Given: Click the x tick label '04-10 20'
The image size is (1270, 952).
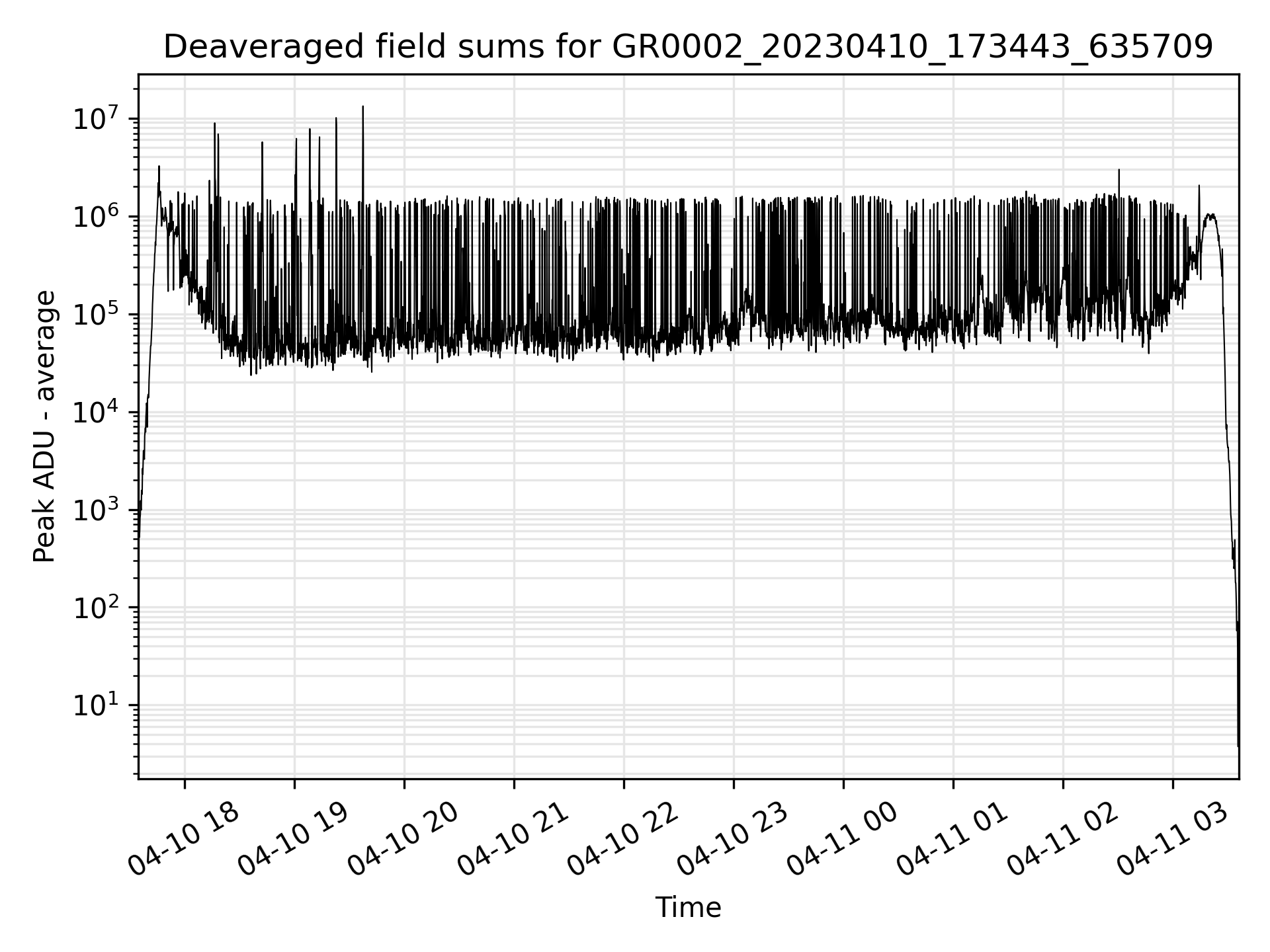Looking at the screenshot, I should coord(403,839).
